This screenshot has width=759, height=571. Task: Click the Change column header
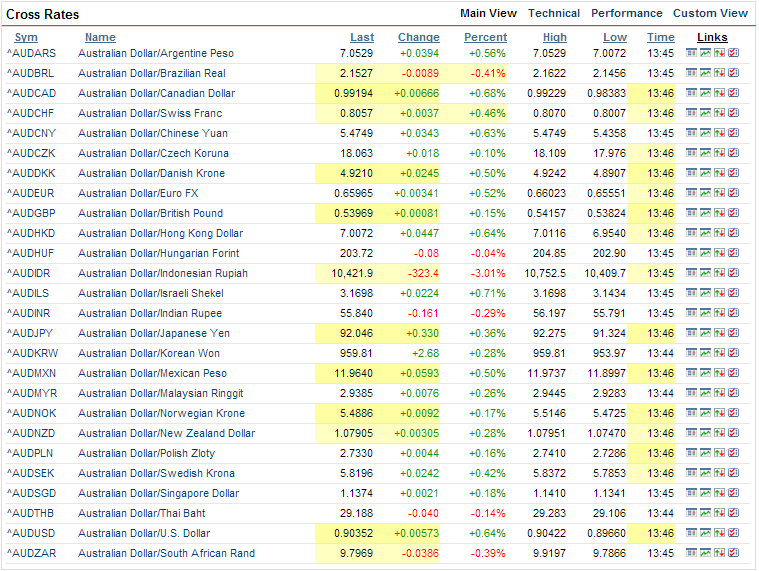418,37
